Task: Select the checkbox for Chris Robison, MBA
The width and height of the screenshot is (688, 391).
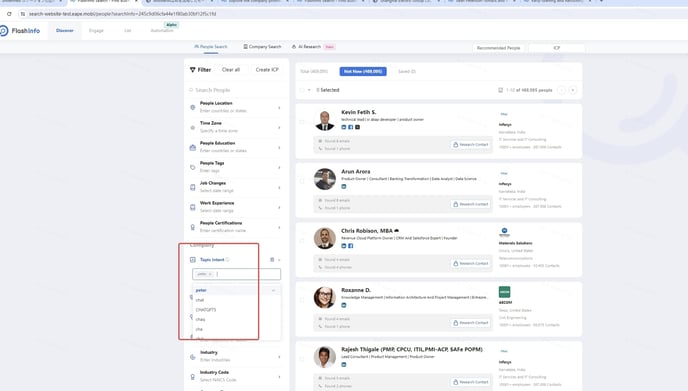Action: coord(302,240)
